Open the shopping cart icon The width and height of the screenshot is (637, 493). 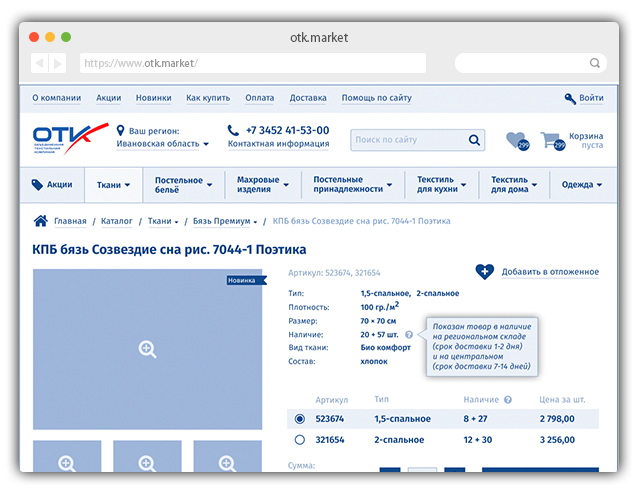tap(551, 139)
